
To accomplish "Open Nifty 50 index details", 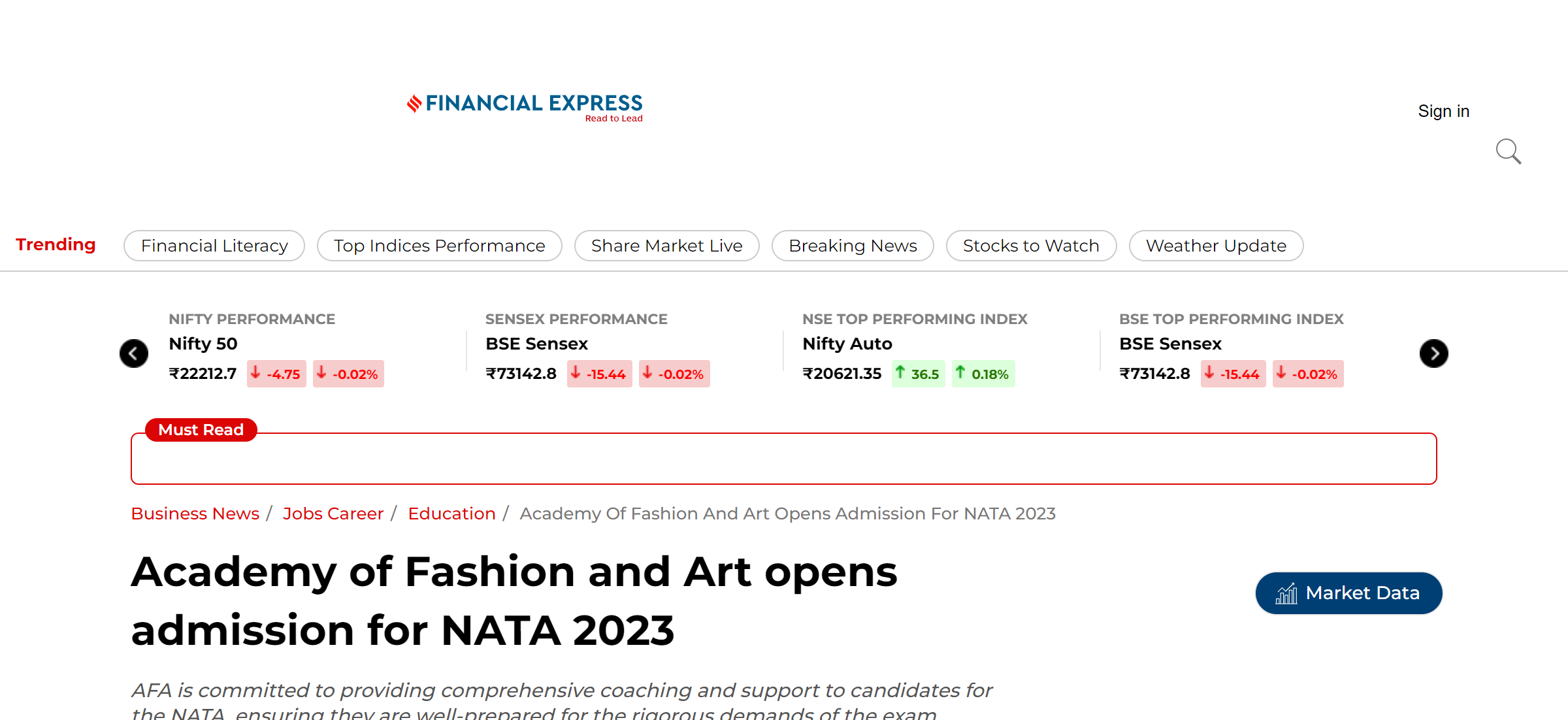I will pos(203,344).
